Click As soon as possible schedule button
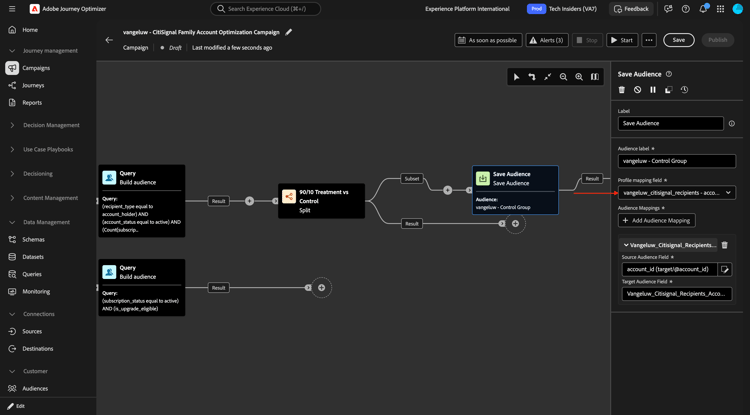This screenshot has width=750, height=415. click(x=488, y=40)
